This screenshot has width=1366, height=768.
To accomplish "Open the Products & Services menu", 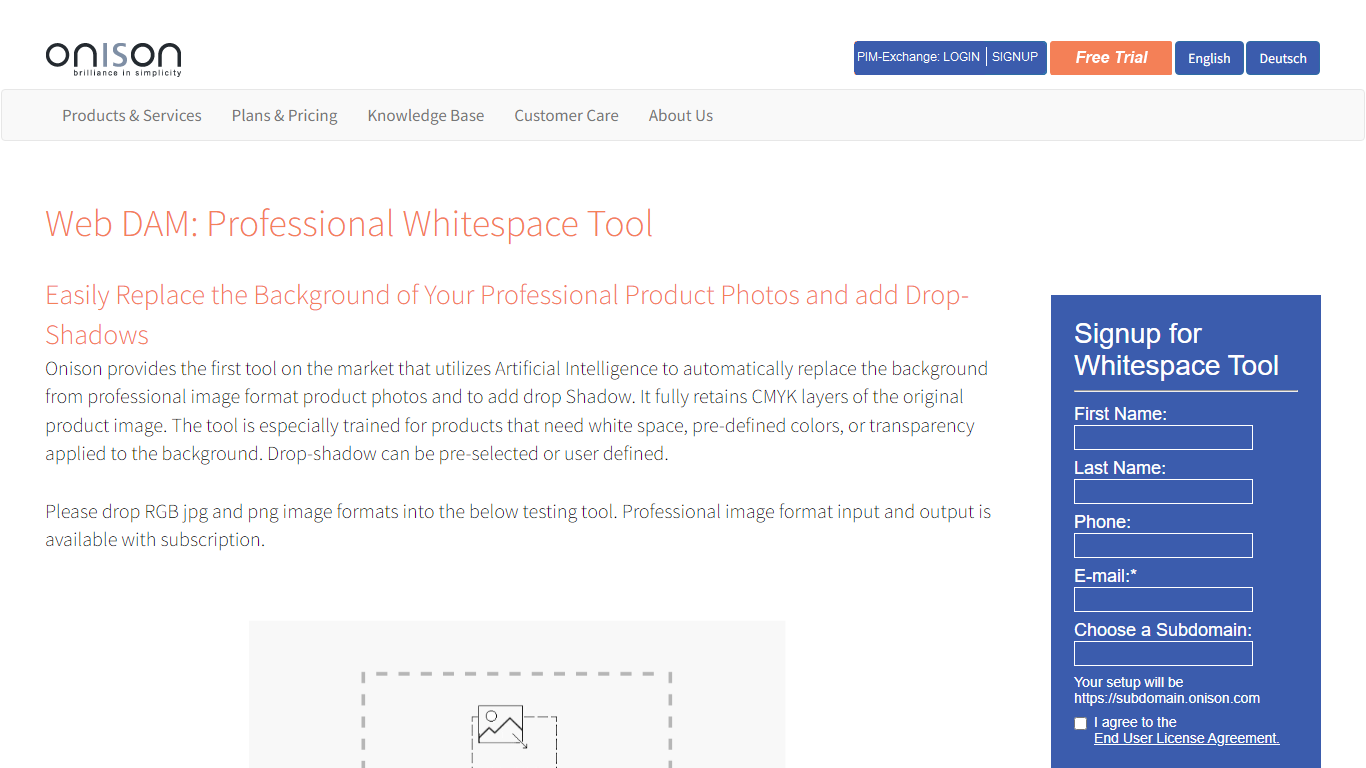I will (x=131, y=116).
